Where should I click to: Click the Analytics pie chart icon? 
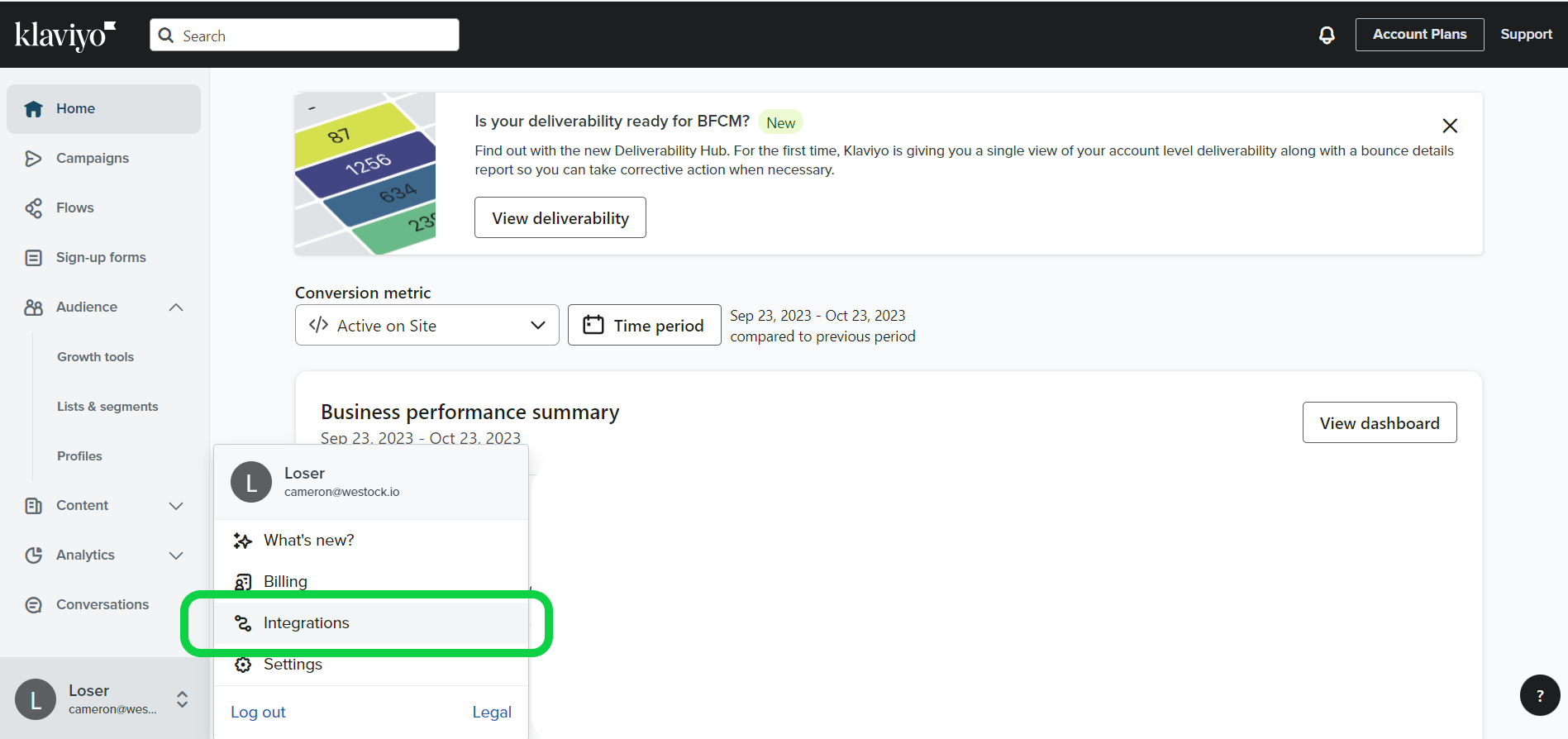[33, 555]
